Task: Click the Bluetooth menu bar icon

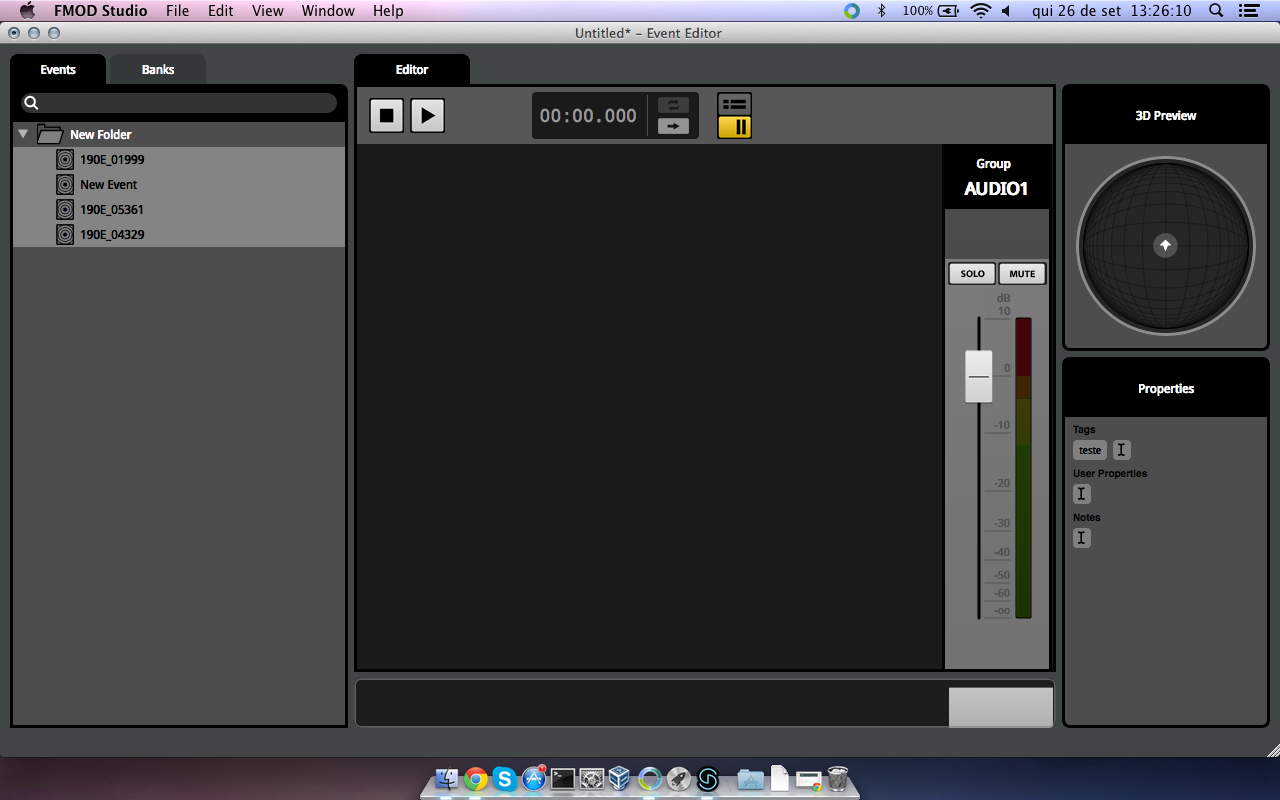Action: 881,11
